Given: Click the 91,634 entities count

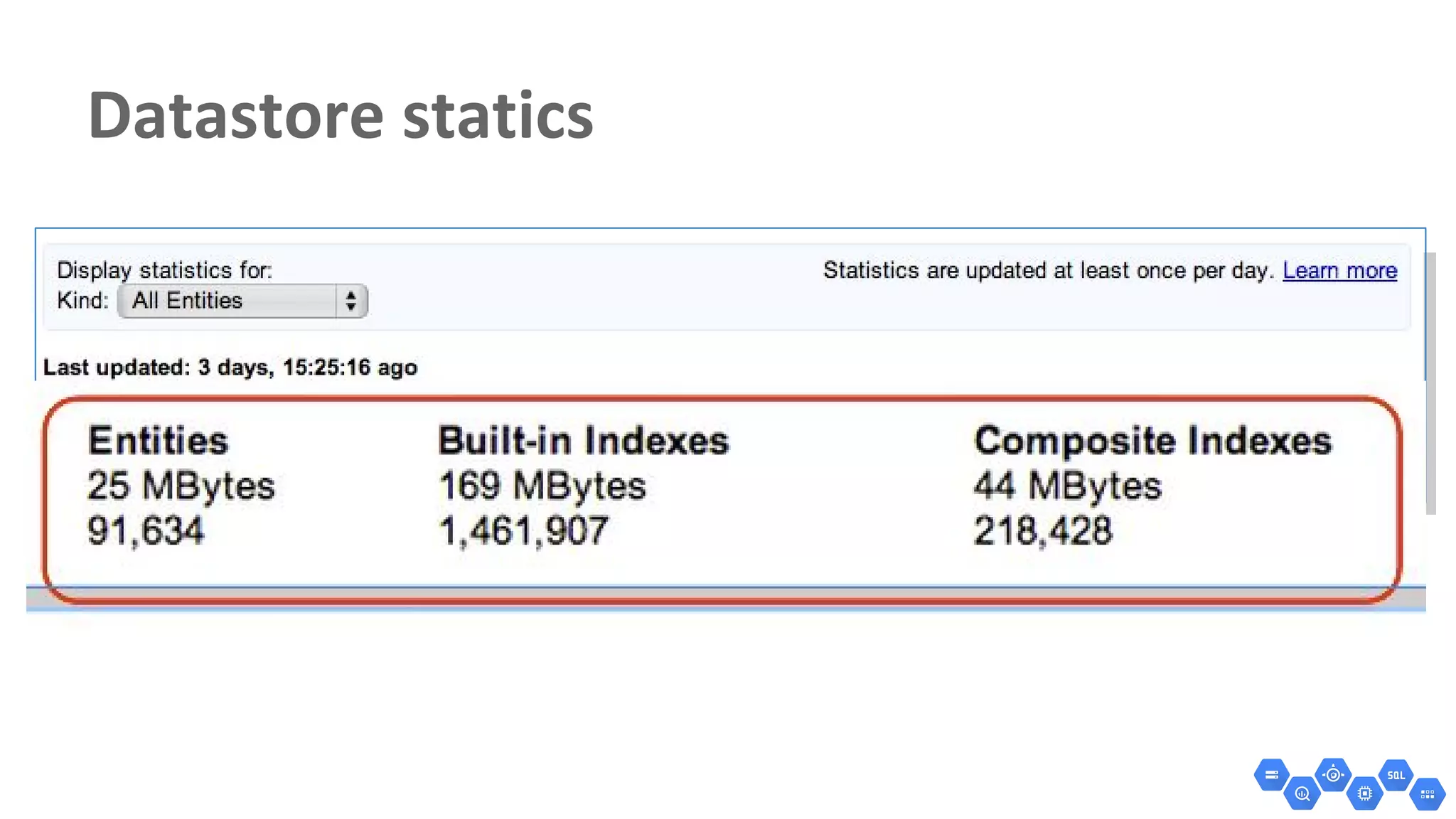Looking at the screenshot, I should (x=146, y=531).
